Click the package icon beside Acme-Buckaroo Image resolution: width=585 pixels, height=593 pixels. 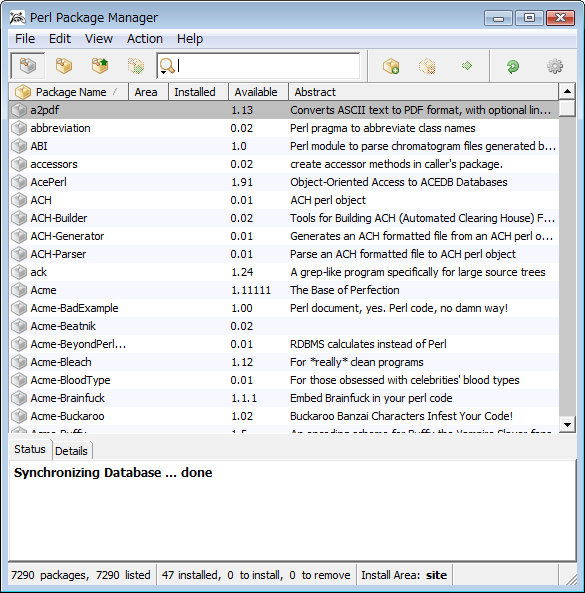point(19,416)
